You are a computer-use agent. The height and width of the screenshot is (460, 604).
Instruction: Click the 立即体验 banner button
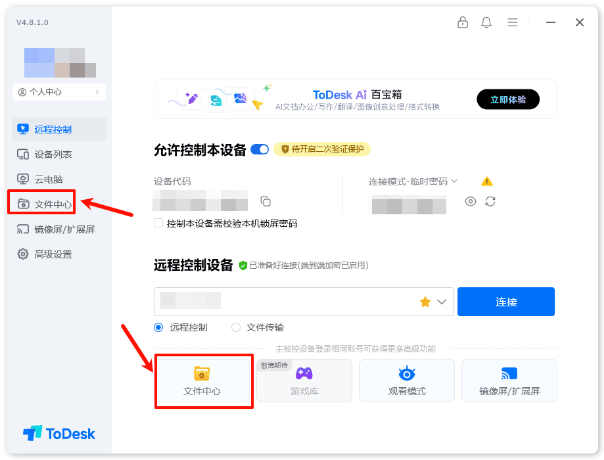[508, 99]
